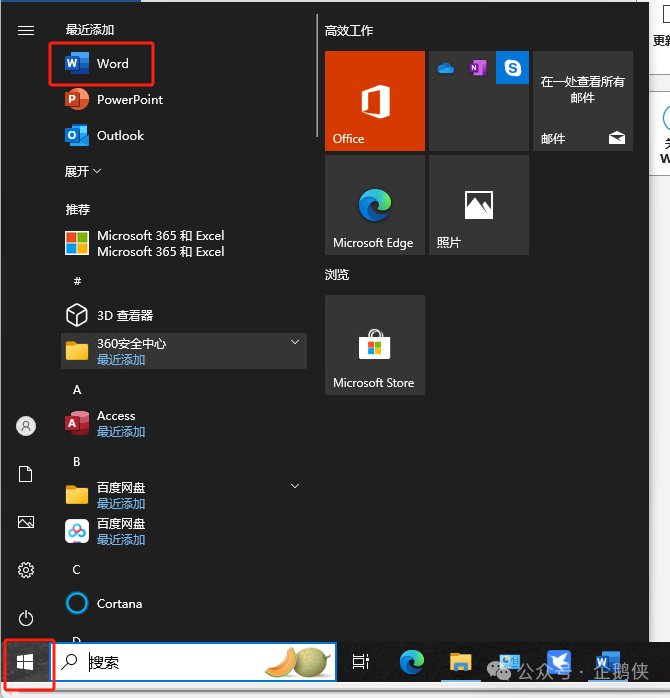This screenshot has height=698, width=670.
Task: Open the 照片 Photos tile
Action: tap(479, 205)
